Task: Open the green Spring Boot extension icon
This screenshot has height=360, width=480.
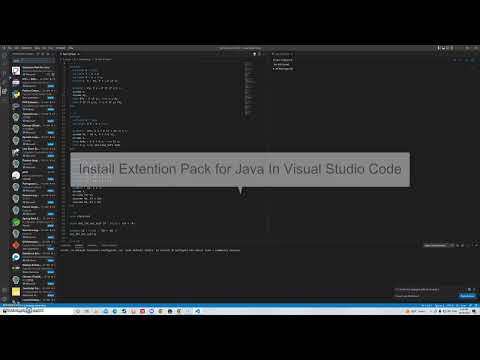Action: tap(16, 222)
